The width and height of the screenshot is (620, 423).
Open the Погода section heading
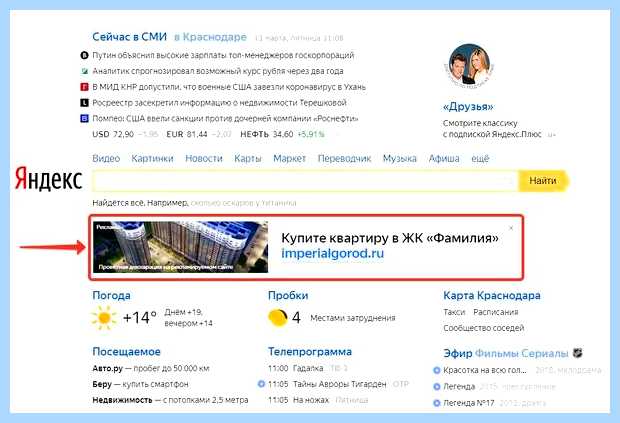[x=112, y=296]
